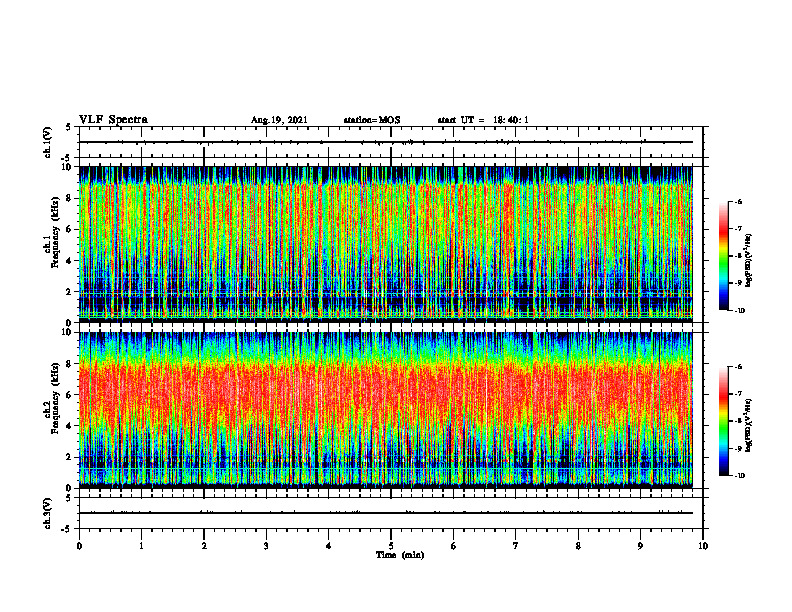The width and height of the screenshot is (792, 612).
Task: Click the "-10" label on ch.2 color bar
Action: (740, 476)
